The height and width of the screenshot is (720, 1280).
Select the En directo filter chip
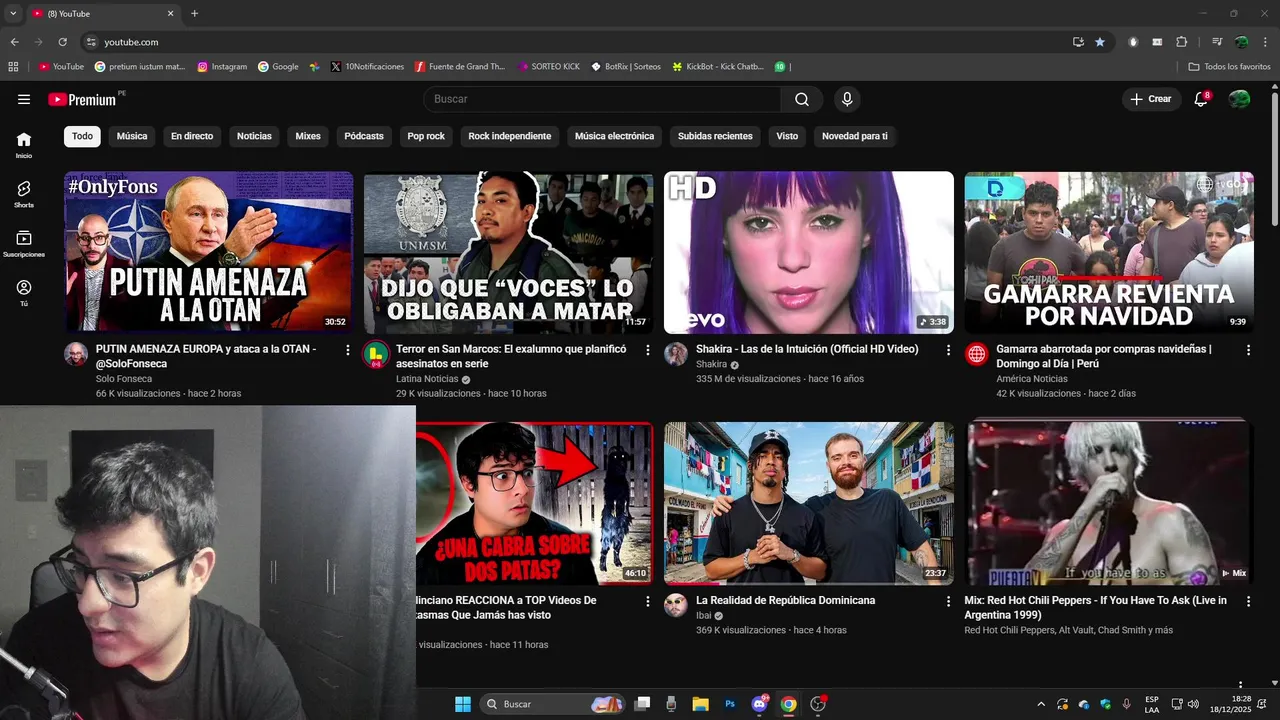pyautogui.click(x=192, y=136)
